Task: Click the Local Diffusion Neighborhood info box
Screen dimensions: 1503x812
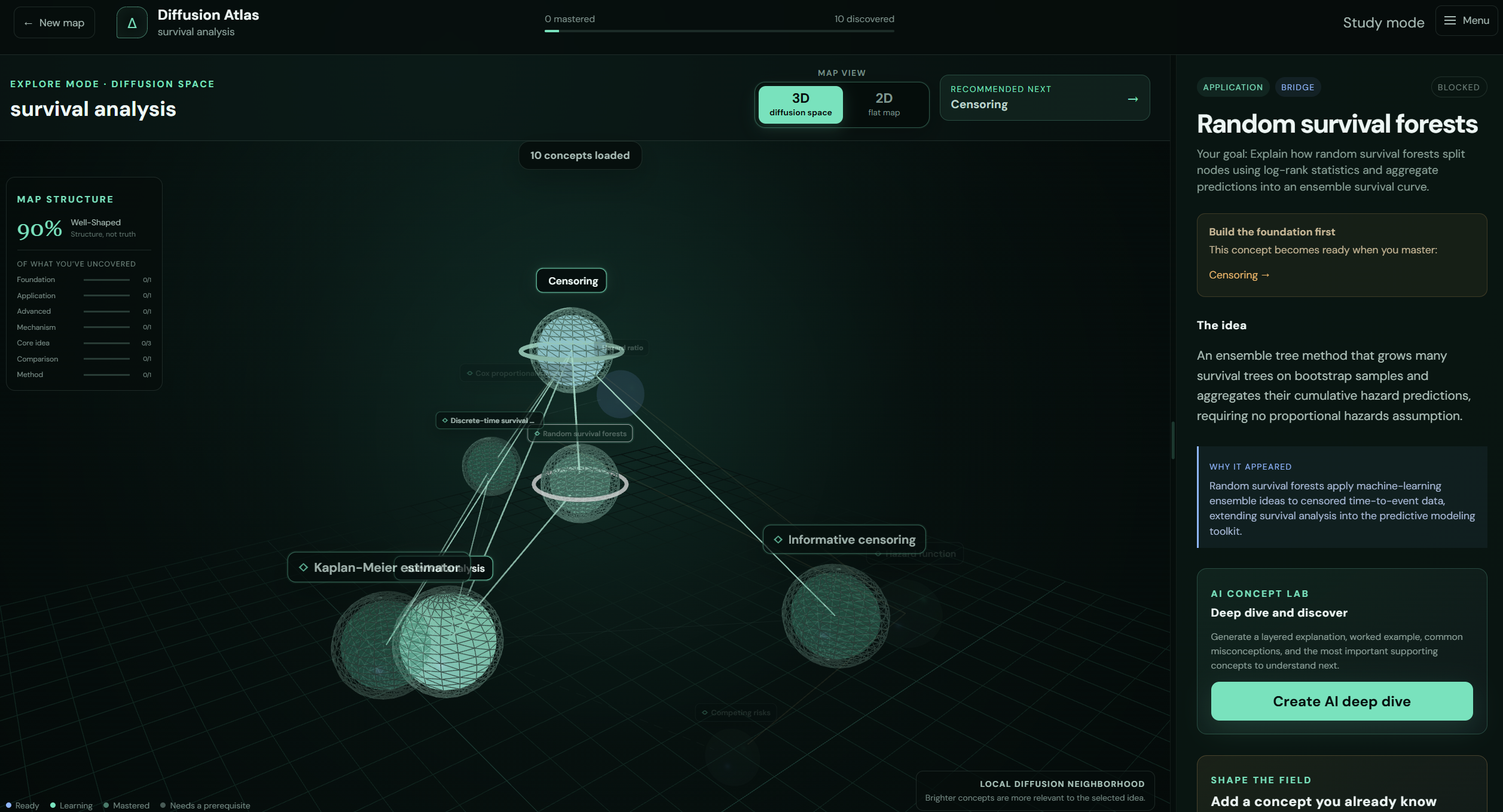Action: tap(1035, 790)
